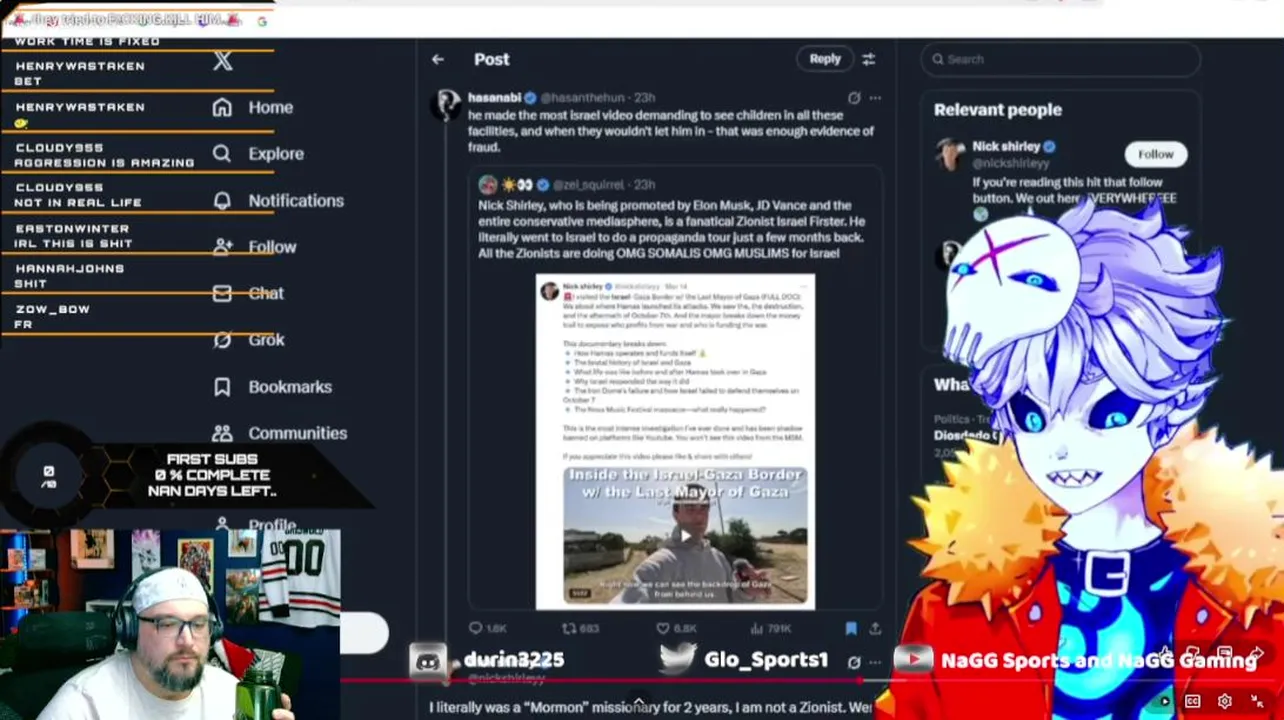Open the quoted post's profile avatar
The height and width of the screenshot is (720, 1284).
tap(487, 184)
